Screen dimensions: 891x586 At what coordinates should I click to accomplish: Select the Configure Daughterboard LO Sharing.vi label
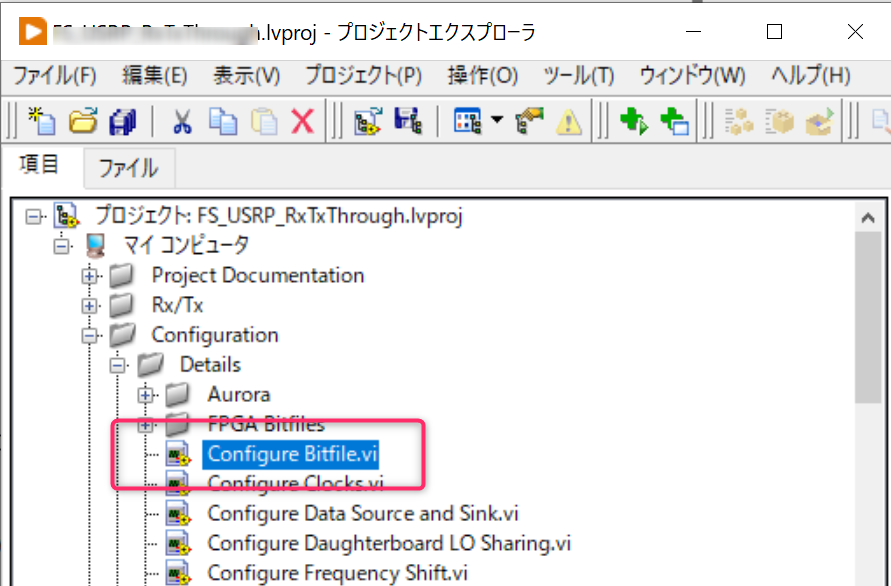(389, 543)
